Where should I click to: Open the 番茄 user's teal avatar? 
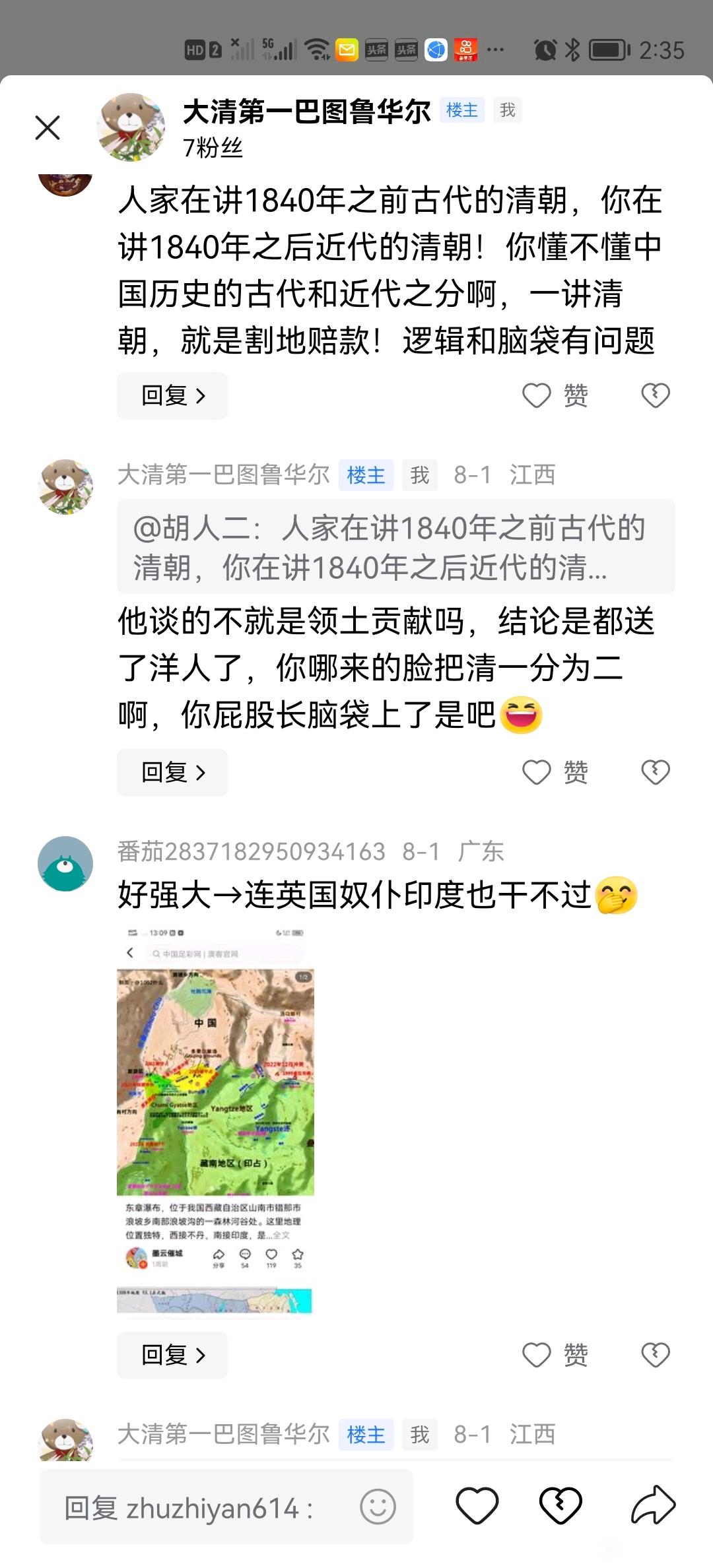[x=65, y=864]
